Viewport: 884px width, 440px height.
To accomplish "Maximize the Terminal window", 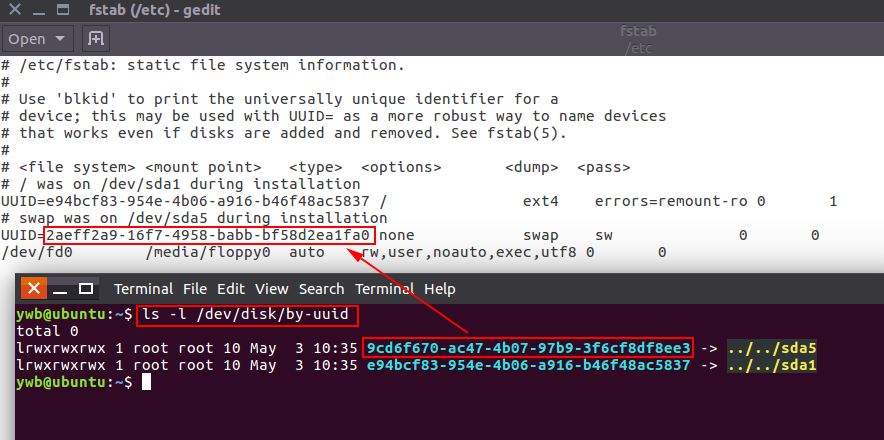I will pos(86,289).
